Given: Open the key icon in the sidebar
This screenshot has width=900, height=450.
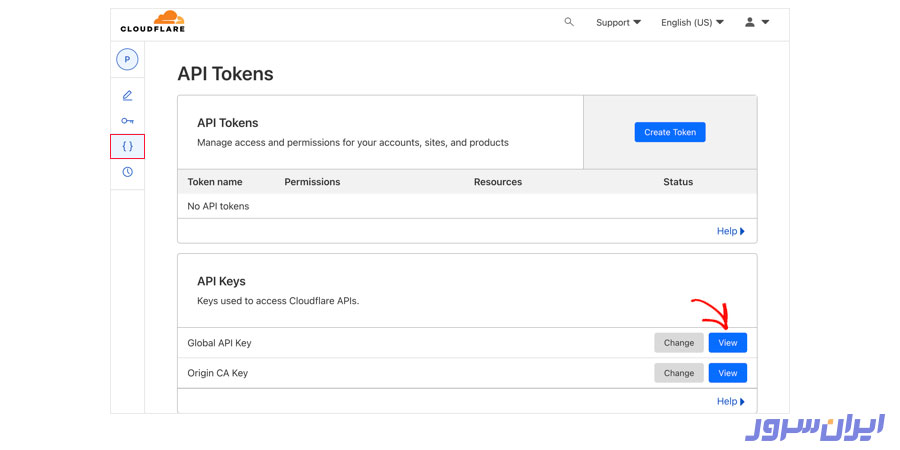Looking at the screenshot, I should [127, 121].
